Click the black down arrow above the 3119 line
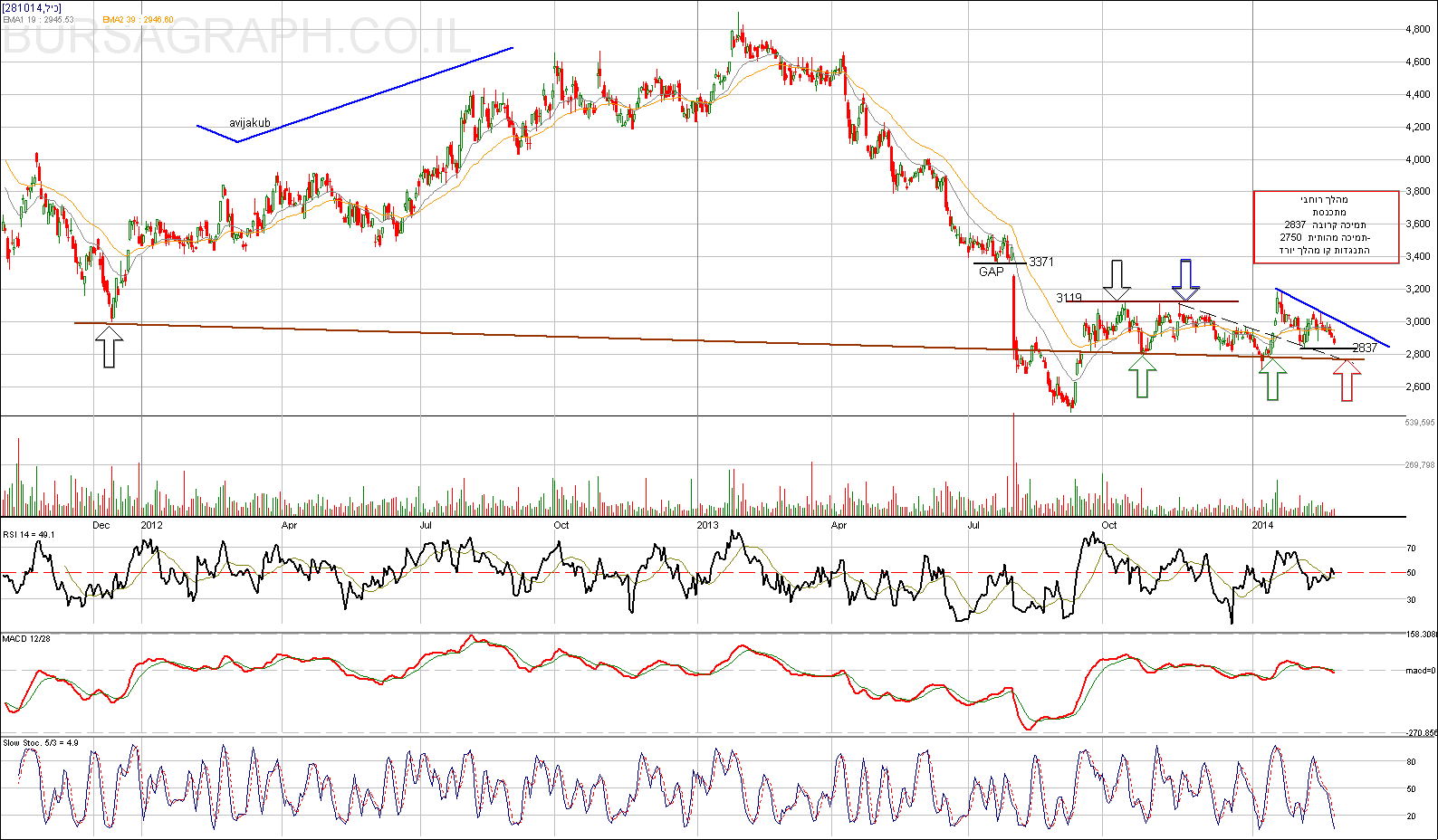The width and height of the screenshot is (1438, 840). (1117, 280)
